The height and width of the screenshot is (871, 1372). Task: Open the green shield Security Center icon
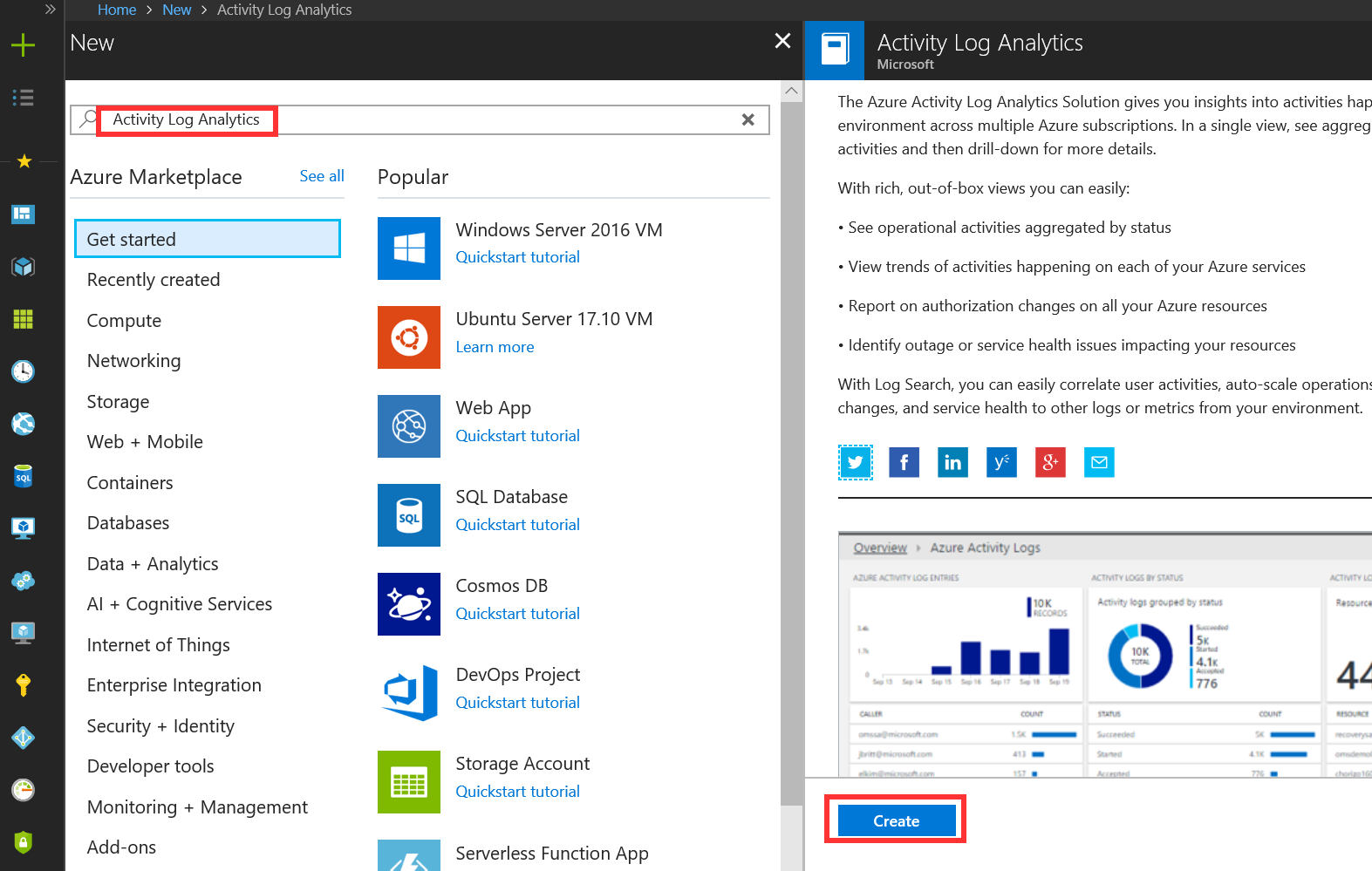click(24, 842)
